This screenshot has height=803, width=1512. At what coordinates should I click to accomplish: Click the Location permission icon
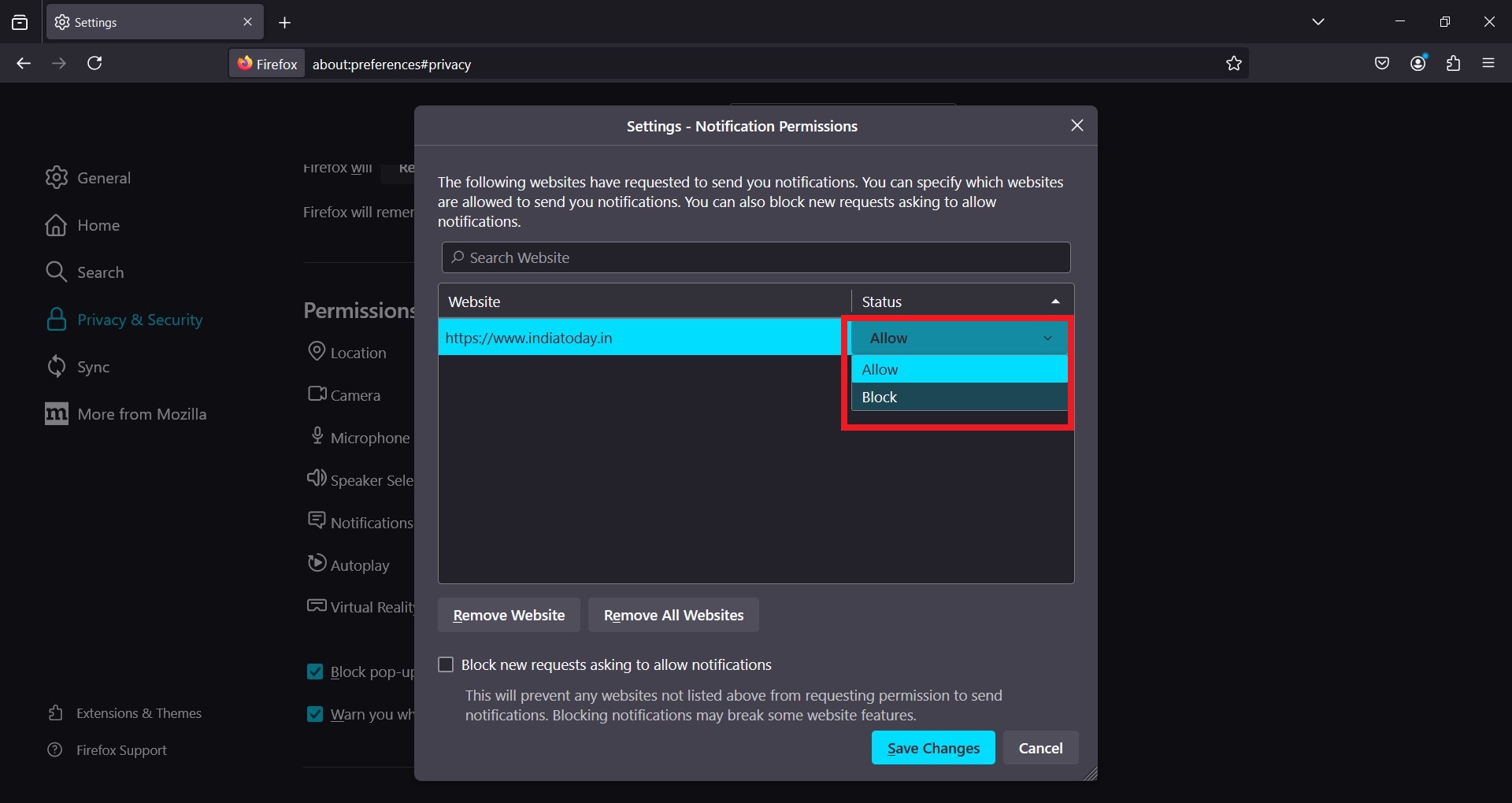(x=317, y=351)
